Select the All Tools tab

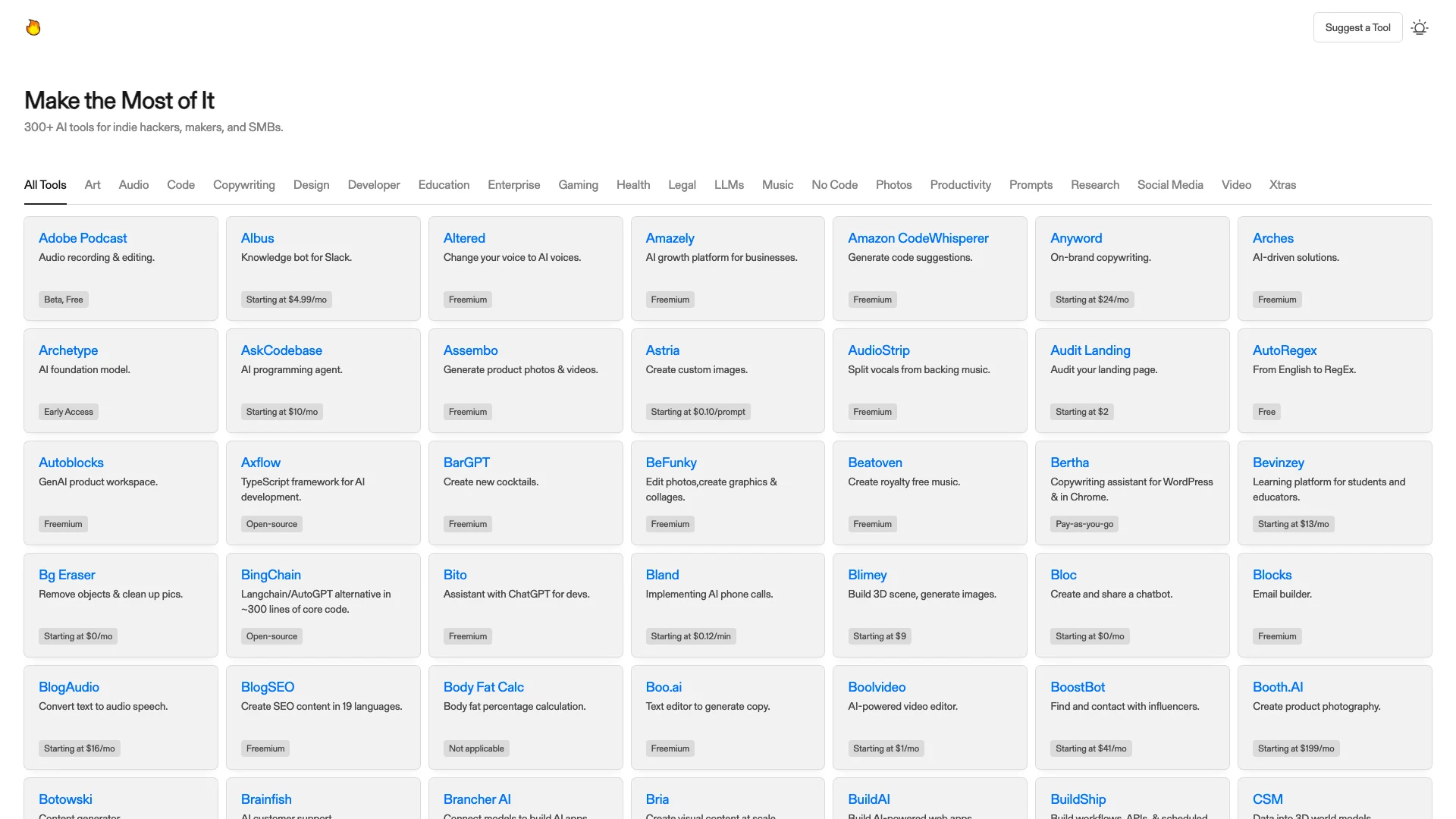click(45, 184)
